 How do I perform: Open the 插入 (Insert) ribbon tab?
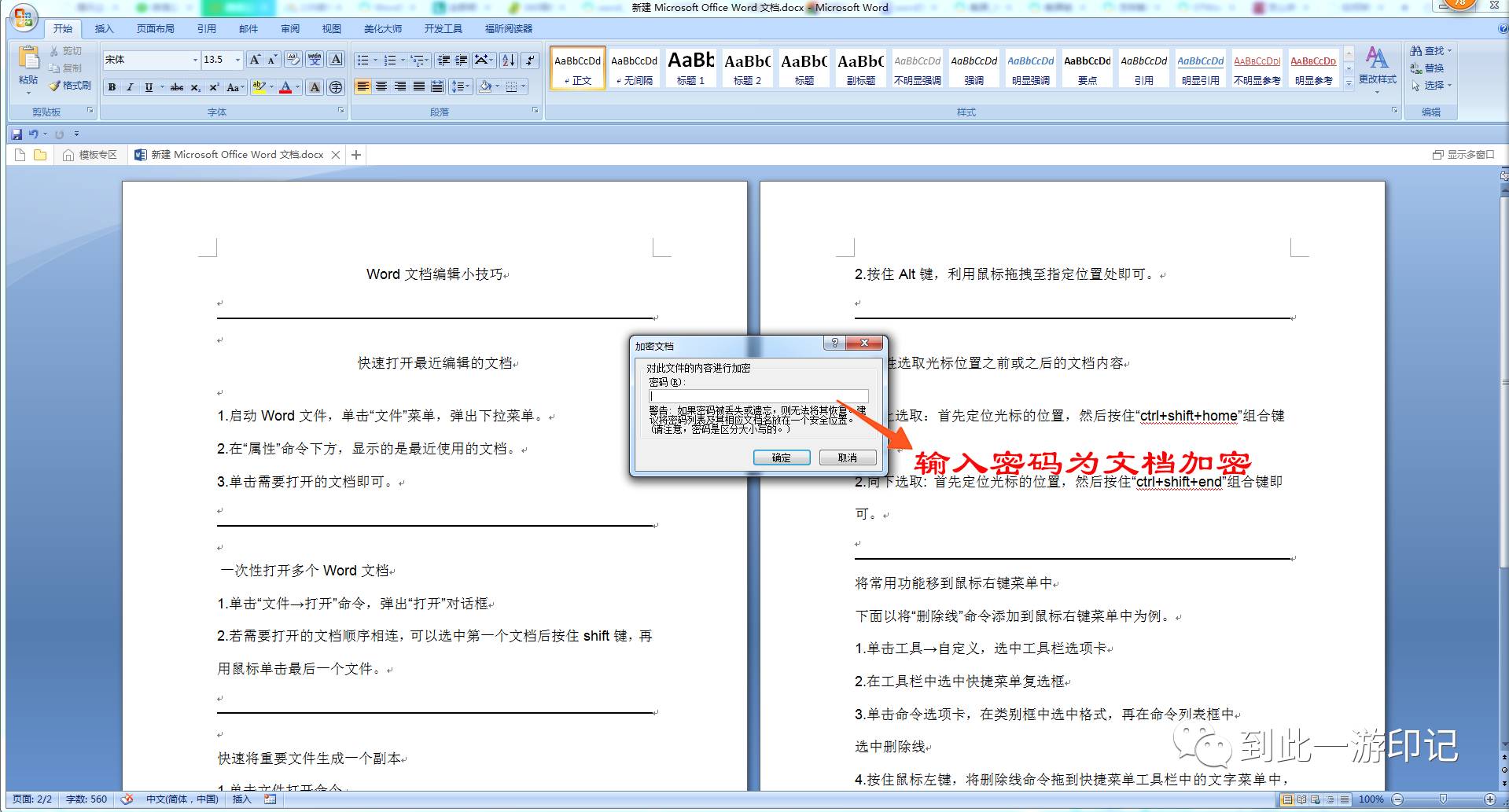click(104, 29)
